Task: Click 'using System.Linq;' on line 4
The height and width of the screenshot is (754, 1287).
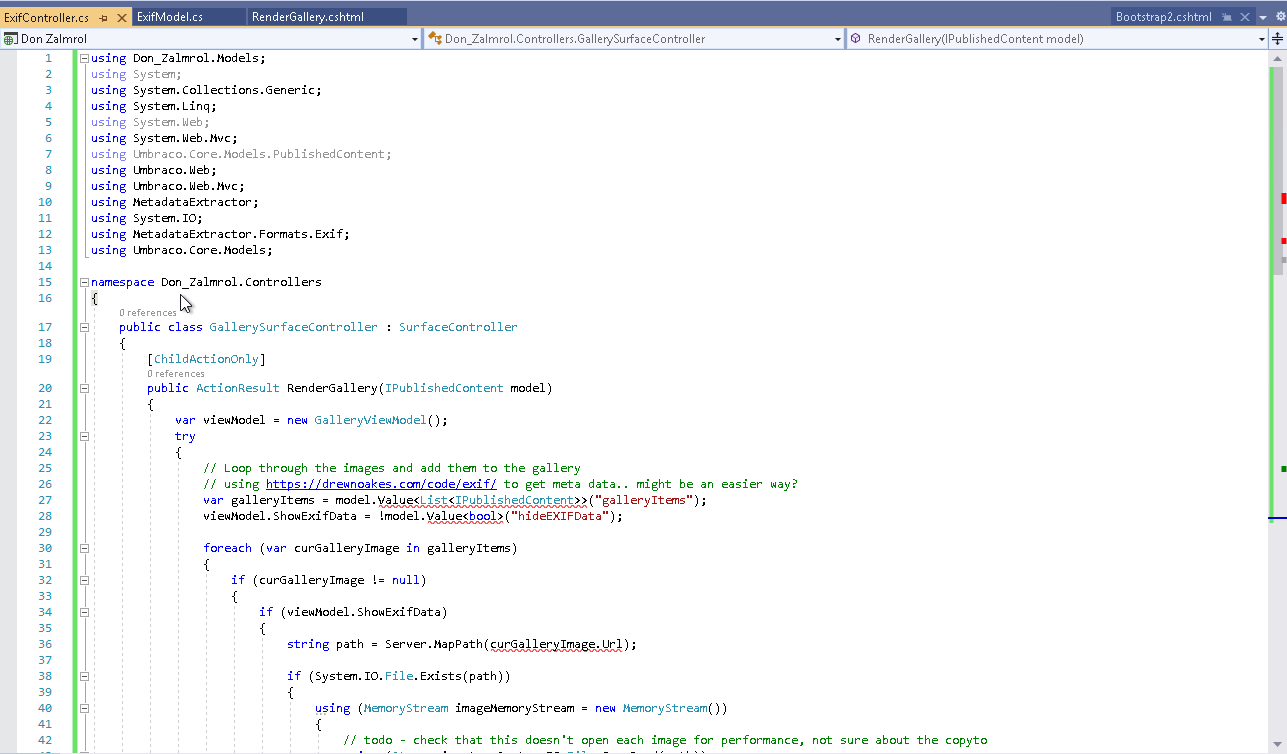Action: pos(154,106)
